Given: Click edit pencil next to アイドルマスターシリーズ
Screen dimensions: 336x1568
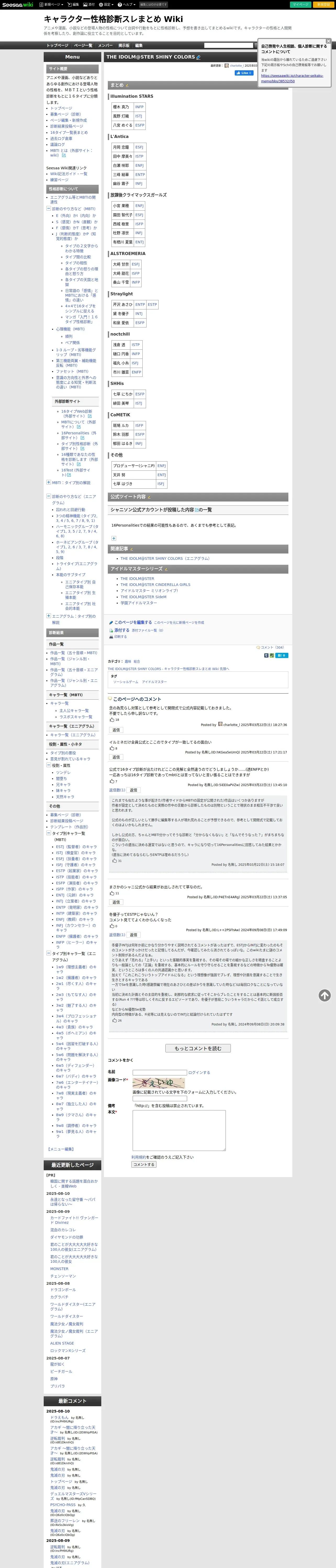Looking at the screenshot, I should pos(166,569).
